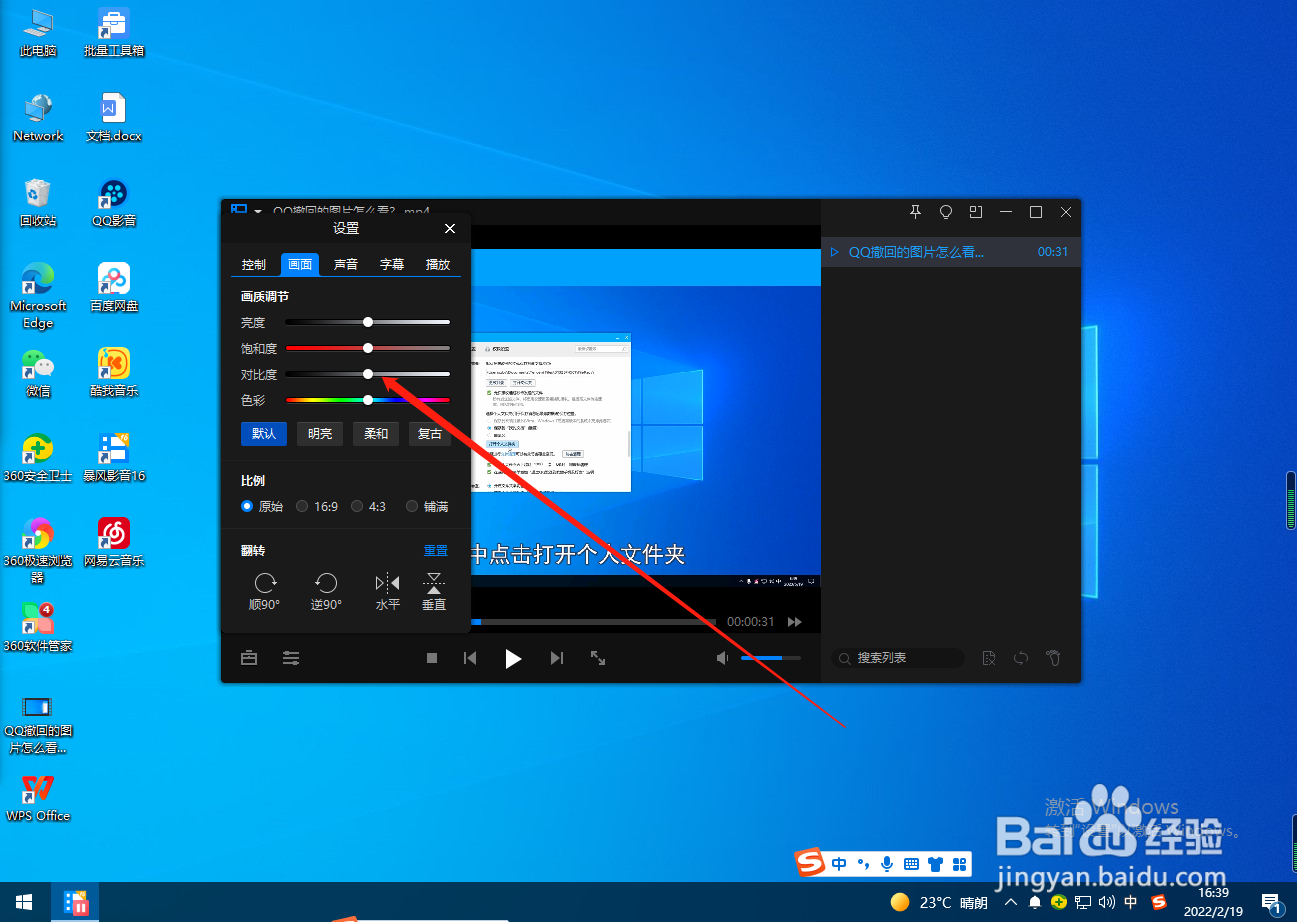Screen dimensions: 1297x922
Task: Fast forward with the double-arrow icon
Action: point(795,622)
